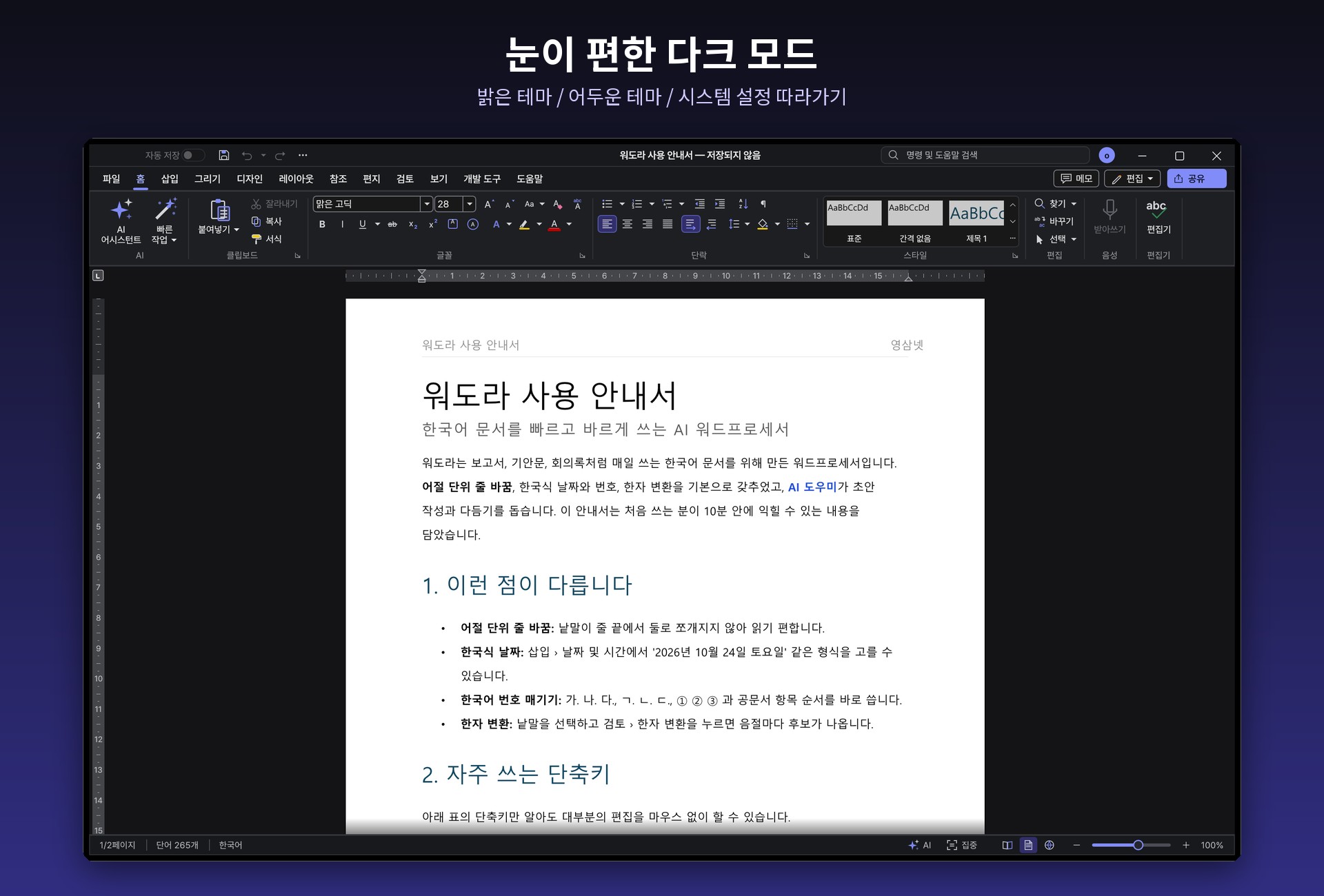Toggle left-to-right text direction
Screen dimensions: 1324x896
(690, 224)
